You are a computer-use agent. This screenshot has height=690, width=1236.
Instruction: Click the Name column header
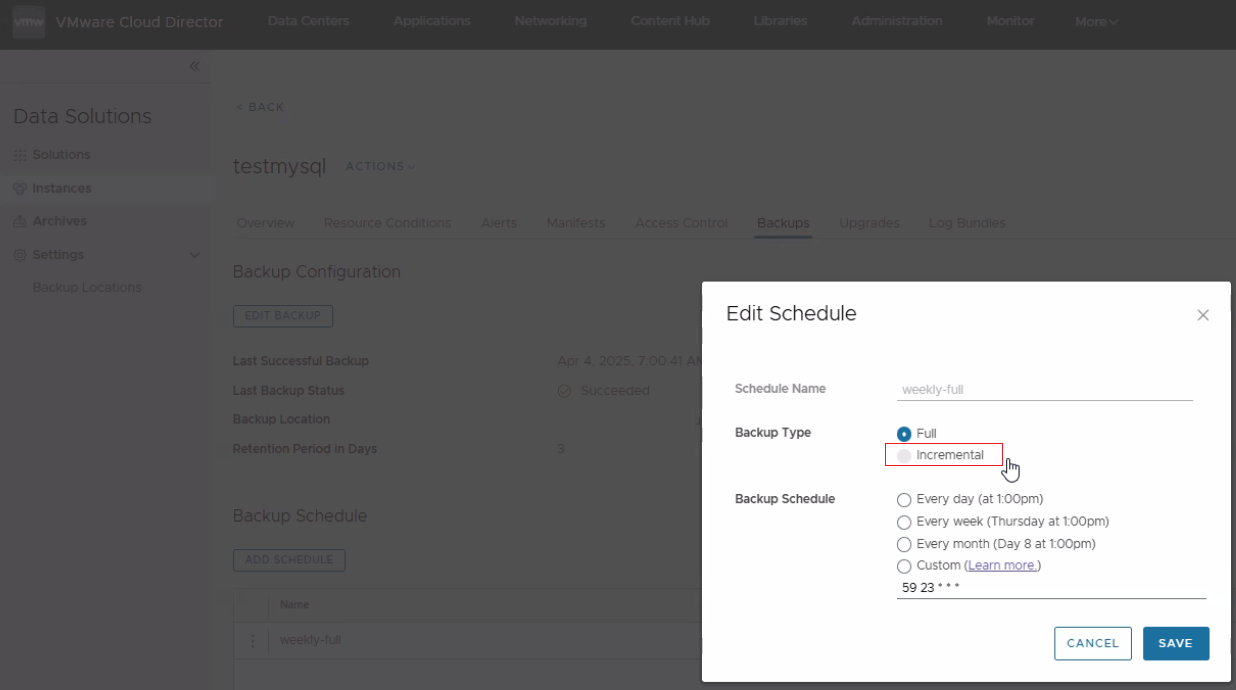(x=294, y=605)
